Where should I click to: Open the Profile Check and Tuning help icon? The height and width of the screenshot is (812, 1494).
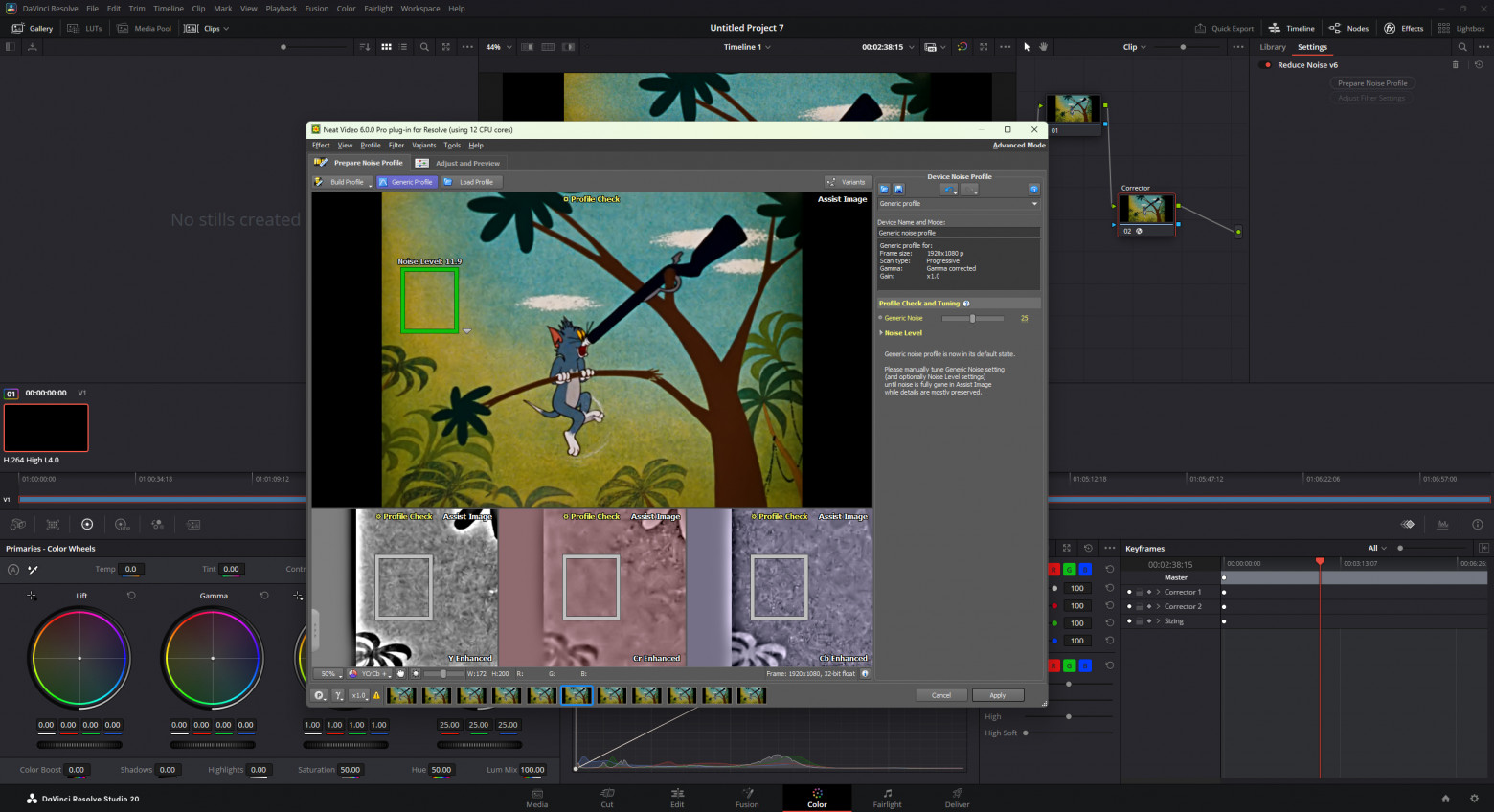pyautogui.click(x=965, y=304)
